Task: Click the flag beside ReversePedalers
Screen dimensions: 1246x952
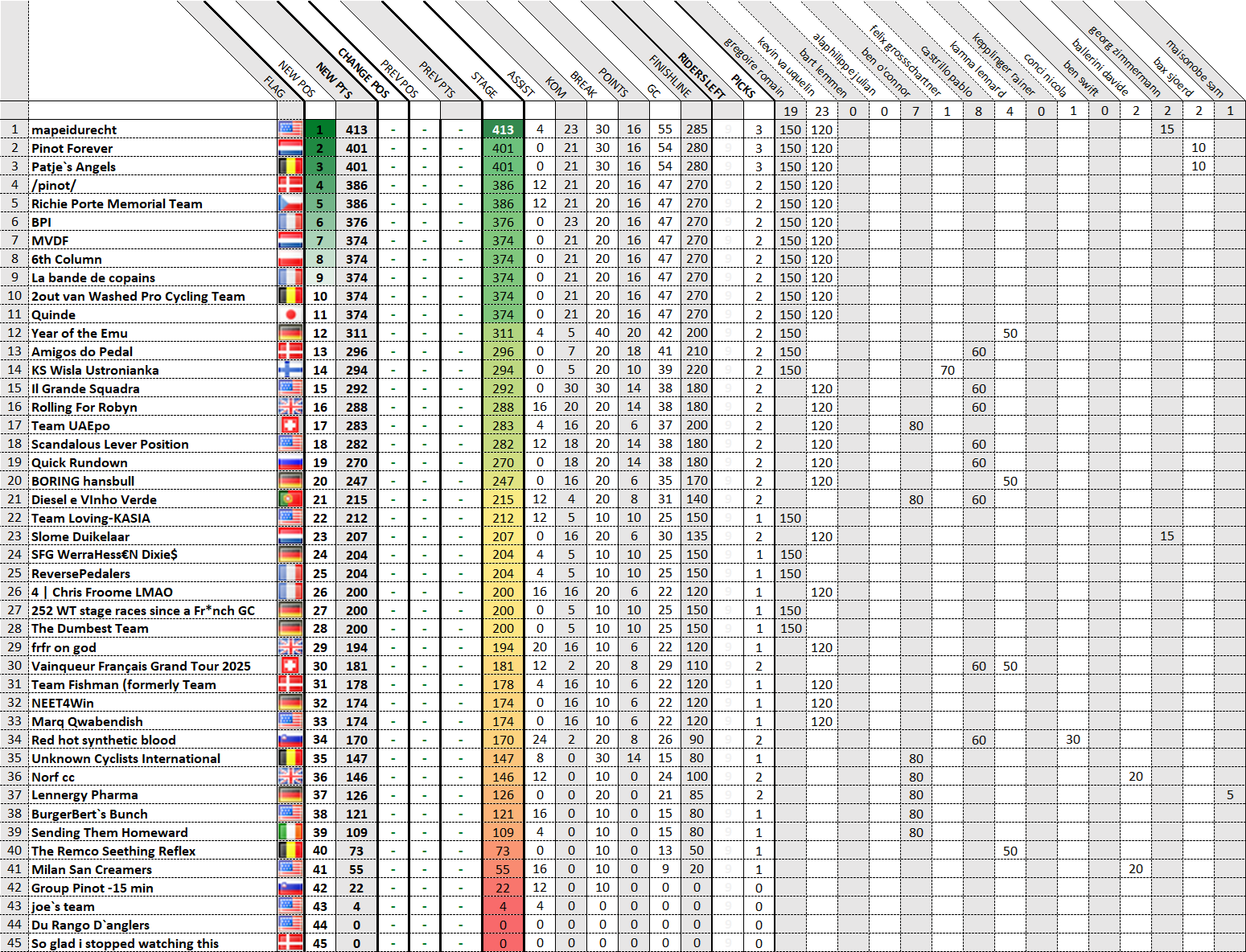Action: (x=290, y=573)
